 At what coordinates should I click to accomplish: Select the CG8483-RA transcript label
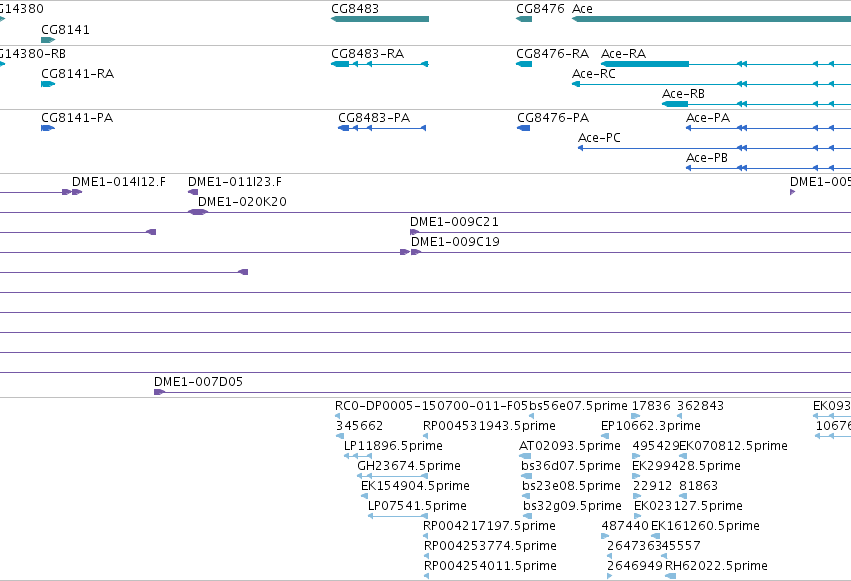tap(367, 54)
